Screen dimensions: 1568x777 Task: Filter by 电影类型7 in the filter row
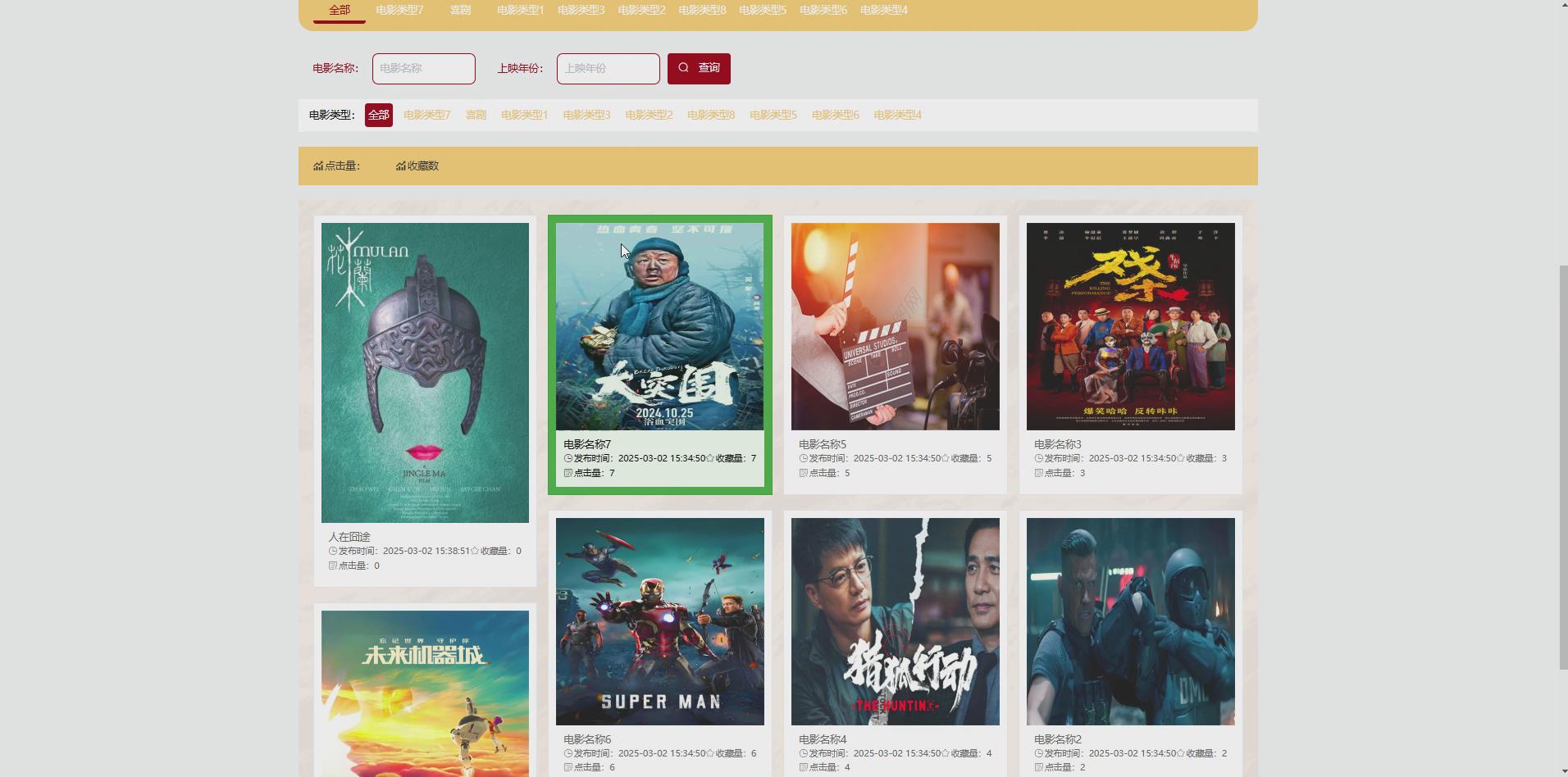click(x=427, y=116)
